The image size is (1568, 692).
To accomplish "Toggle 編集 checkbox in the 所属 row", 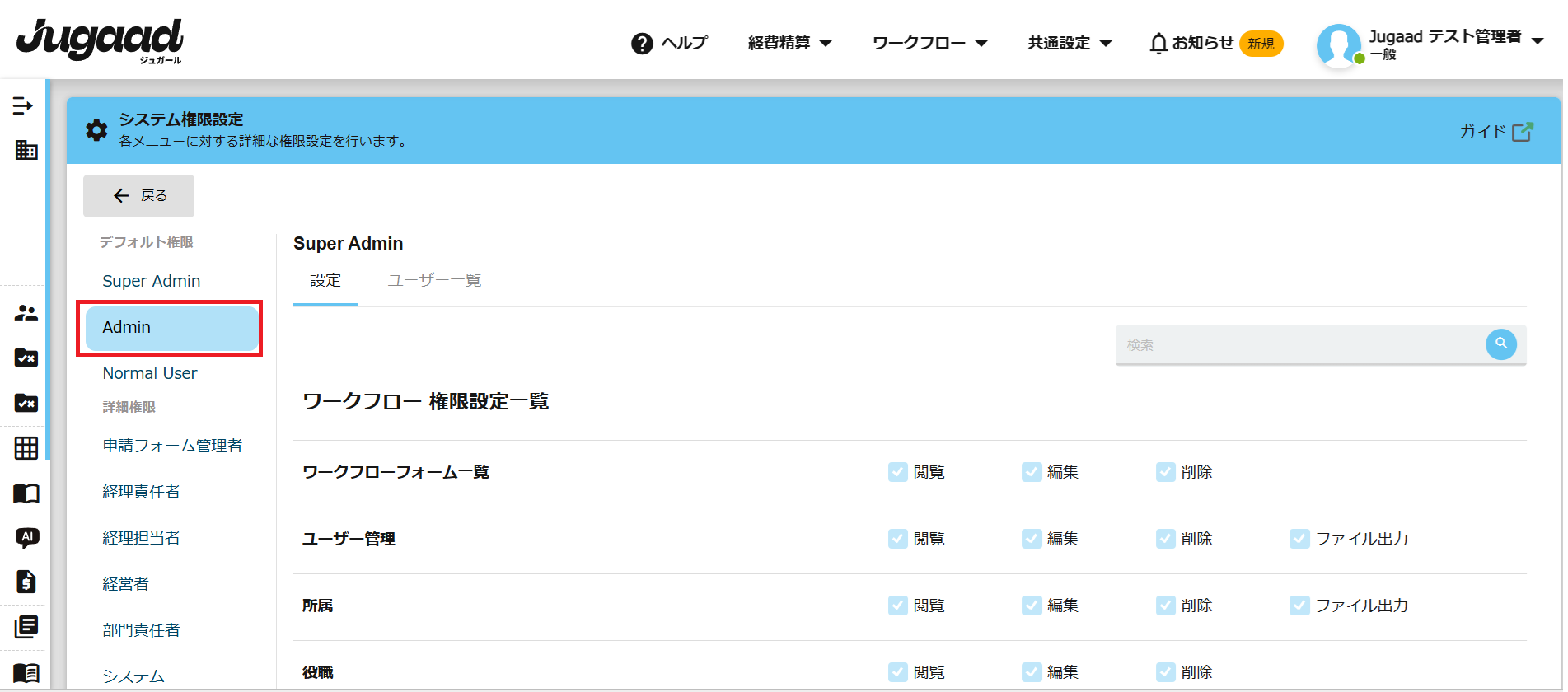I will [1032, 605].
